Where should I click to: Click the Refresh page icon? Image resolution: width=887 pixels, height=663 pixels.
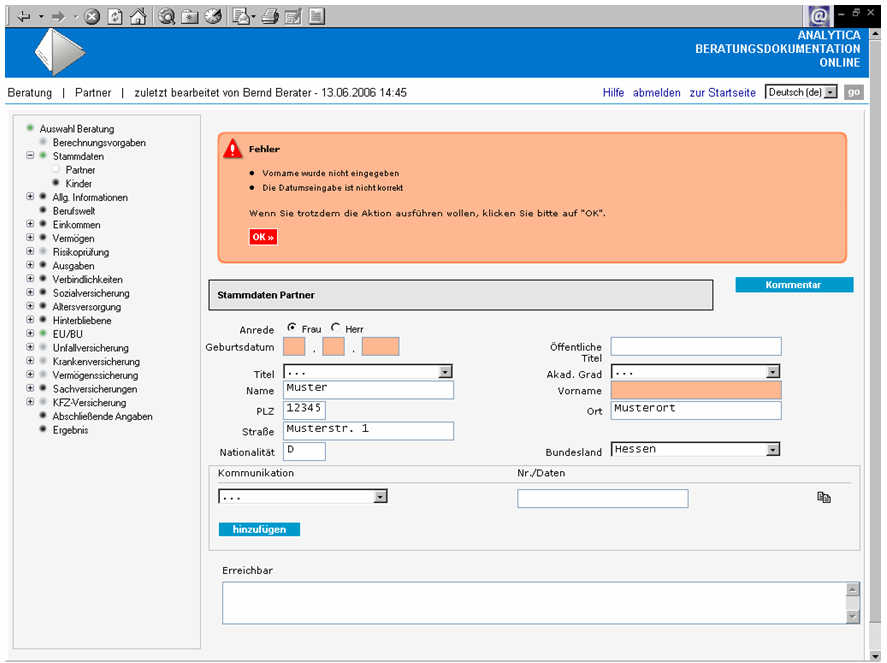(x=115, y=16)
